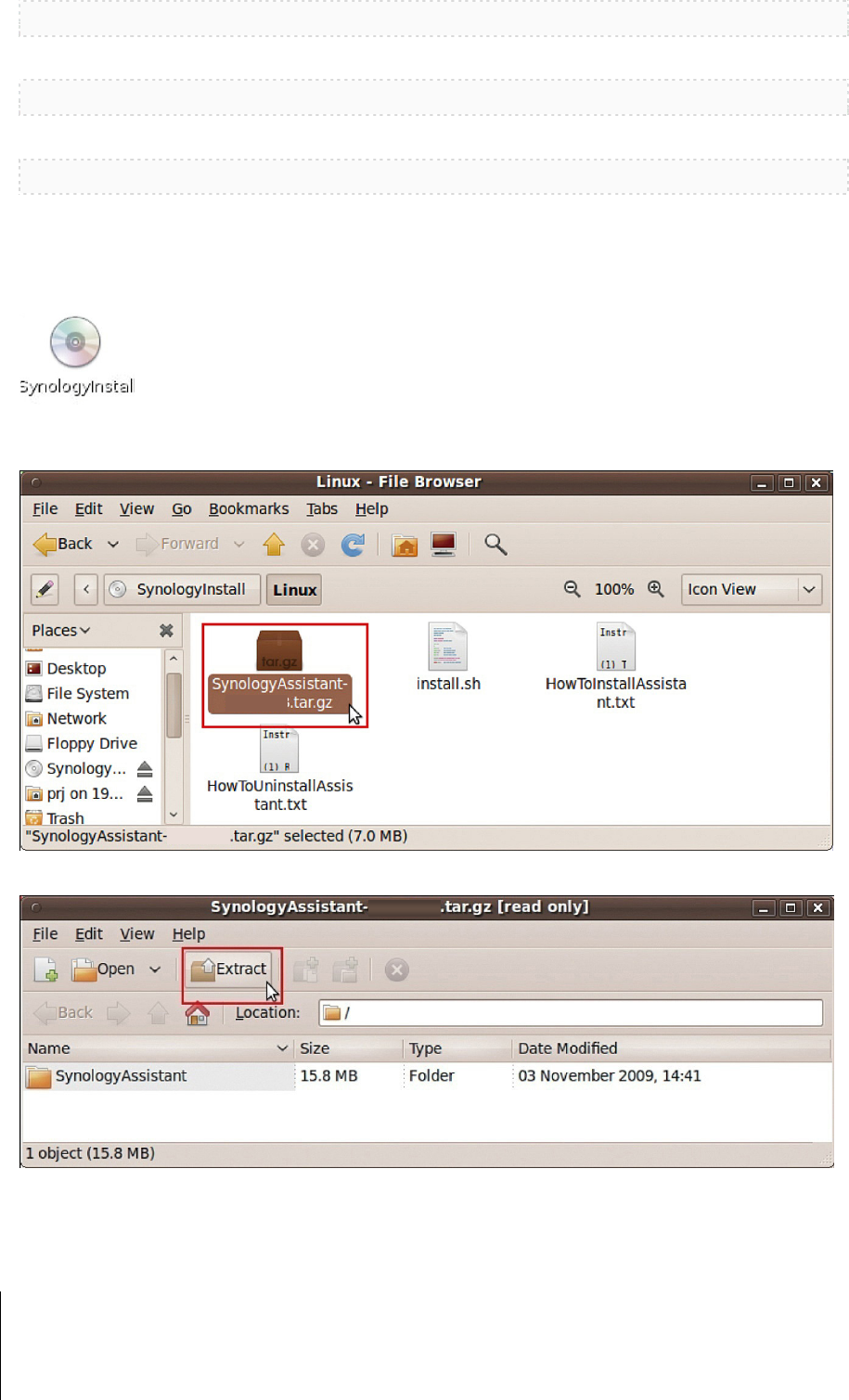
Task: Click Forward button in File Browser toolbar
Action: pyautogui.click(x=178, y=545)
